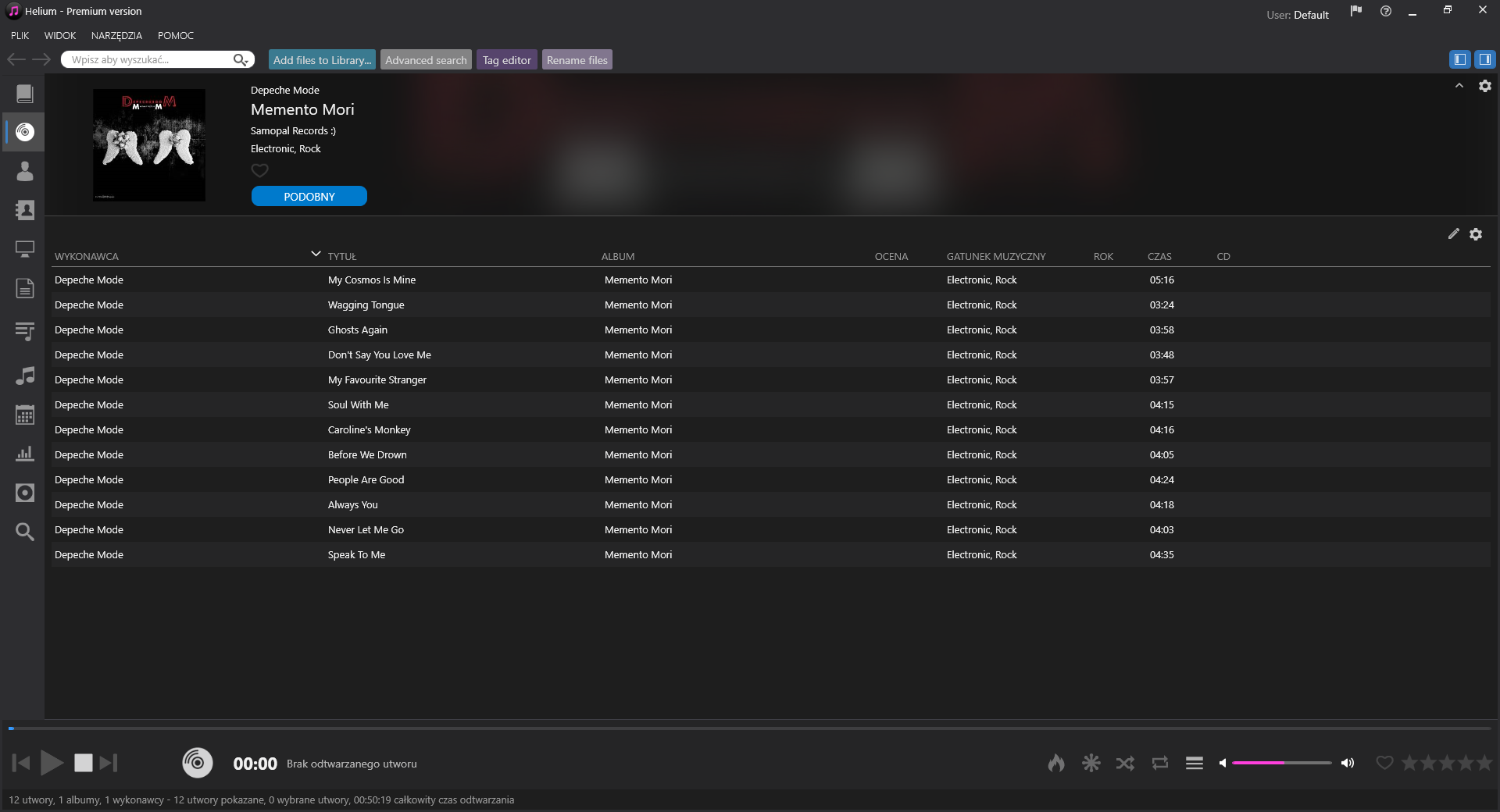Image resolution: width=1500 pixels, height=812 pixels.
Task: Select the Albums disc icon in sidebar
Action: (x=25, y=132)
